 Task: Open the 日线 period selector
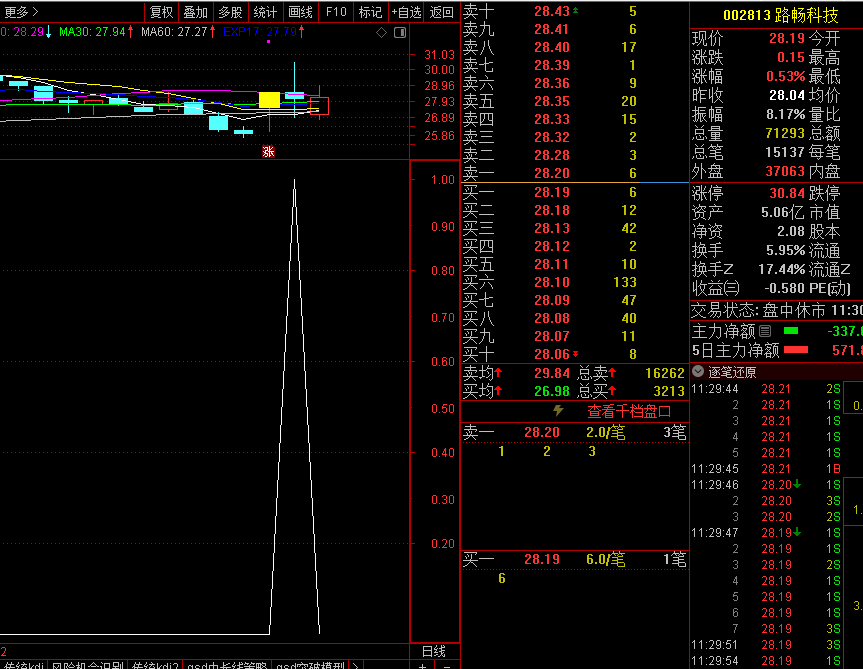pos(433,652)
